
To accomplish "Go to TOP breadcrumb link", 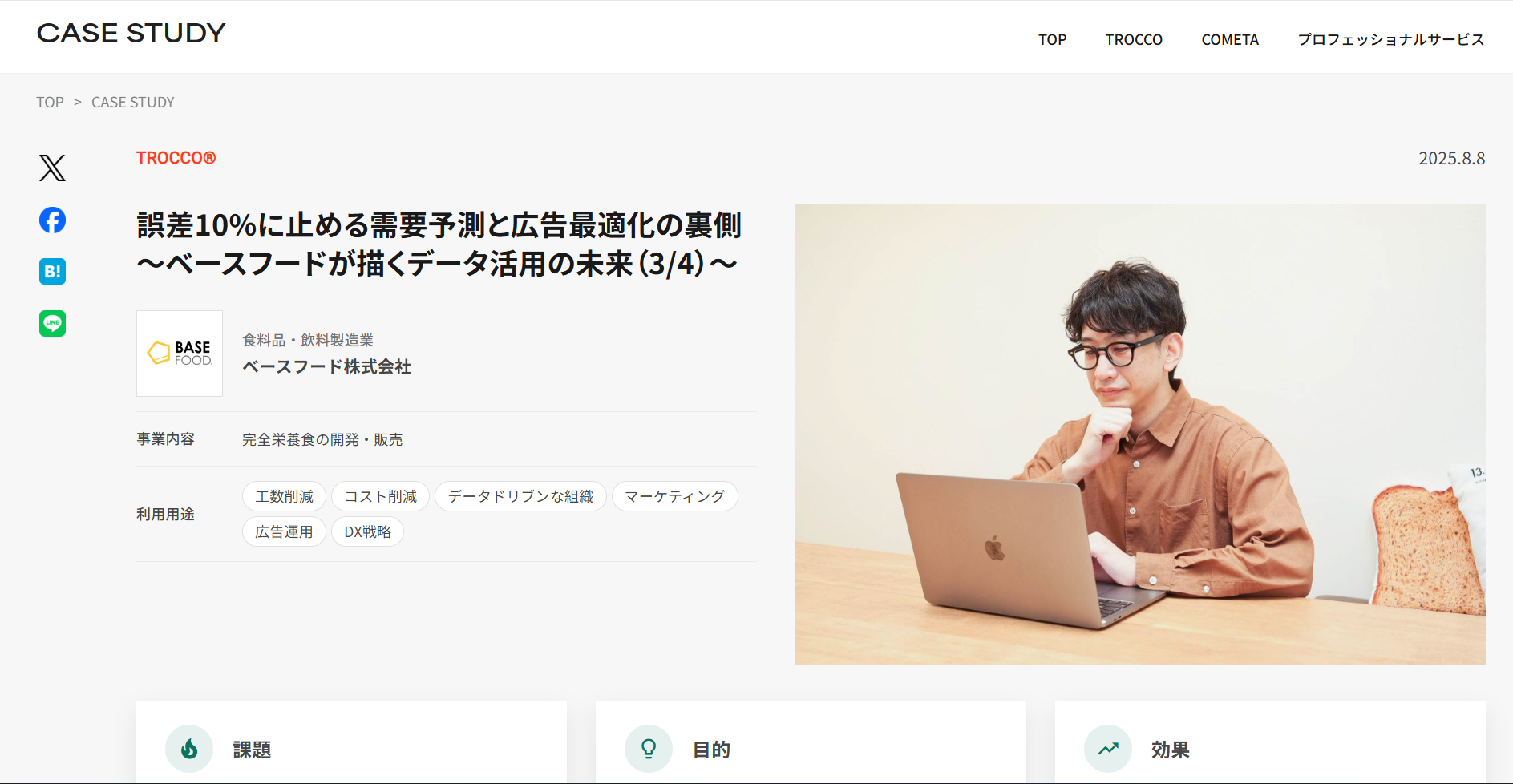I will [x=50, y=103].
